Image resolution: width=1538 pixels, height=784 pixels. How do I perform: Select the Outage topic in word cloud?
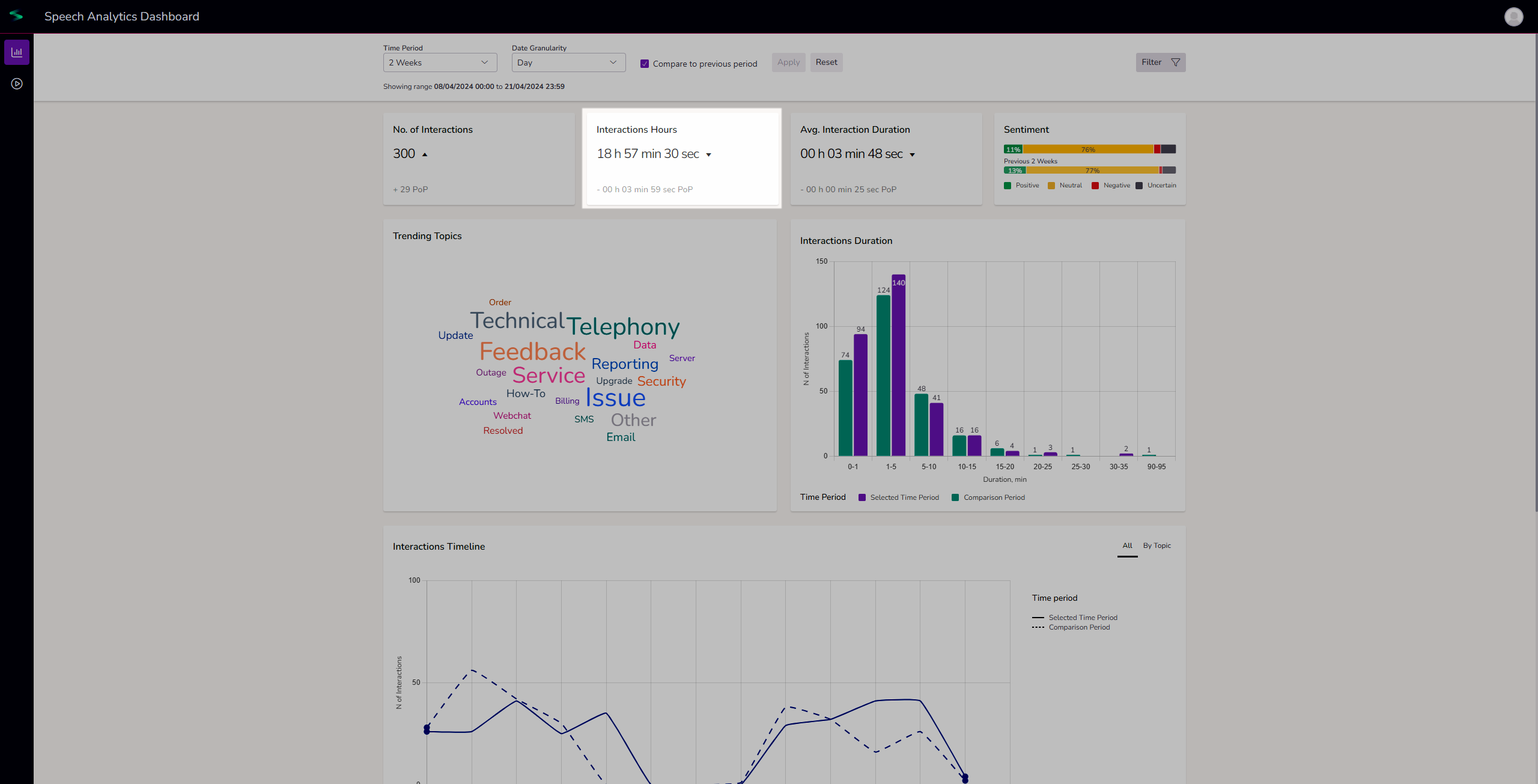point(491,372)
